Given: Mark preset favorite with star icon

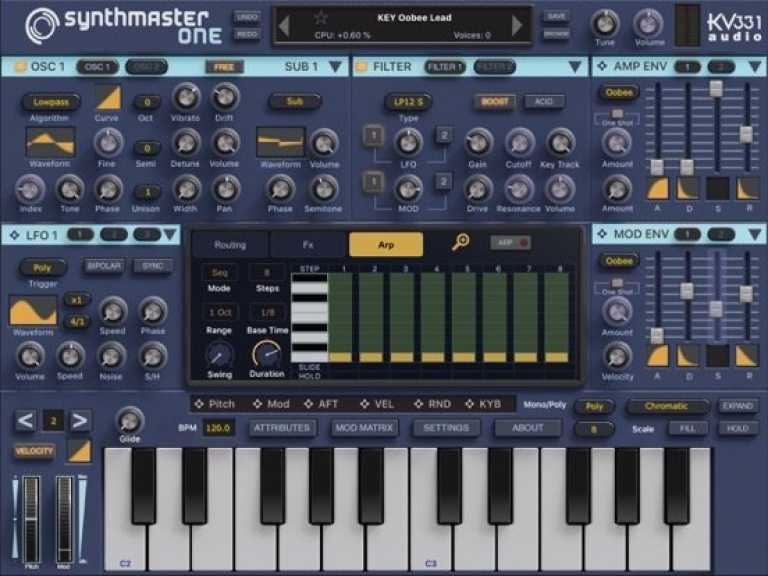Looking at the screenshot, I should tap(321, 18).
